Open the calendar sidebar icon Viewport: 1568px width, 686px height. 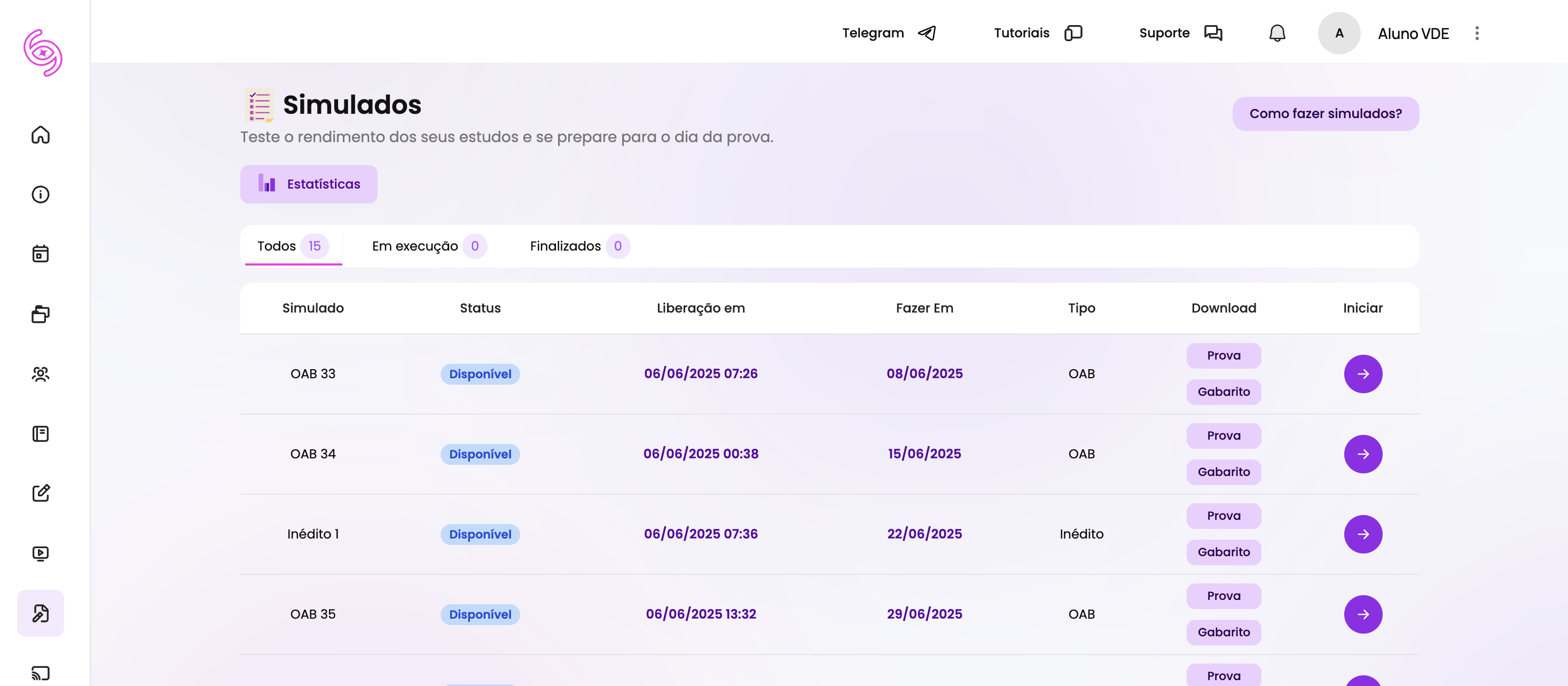(40, 254)
